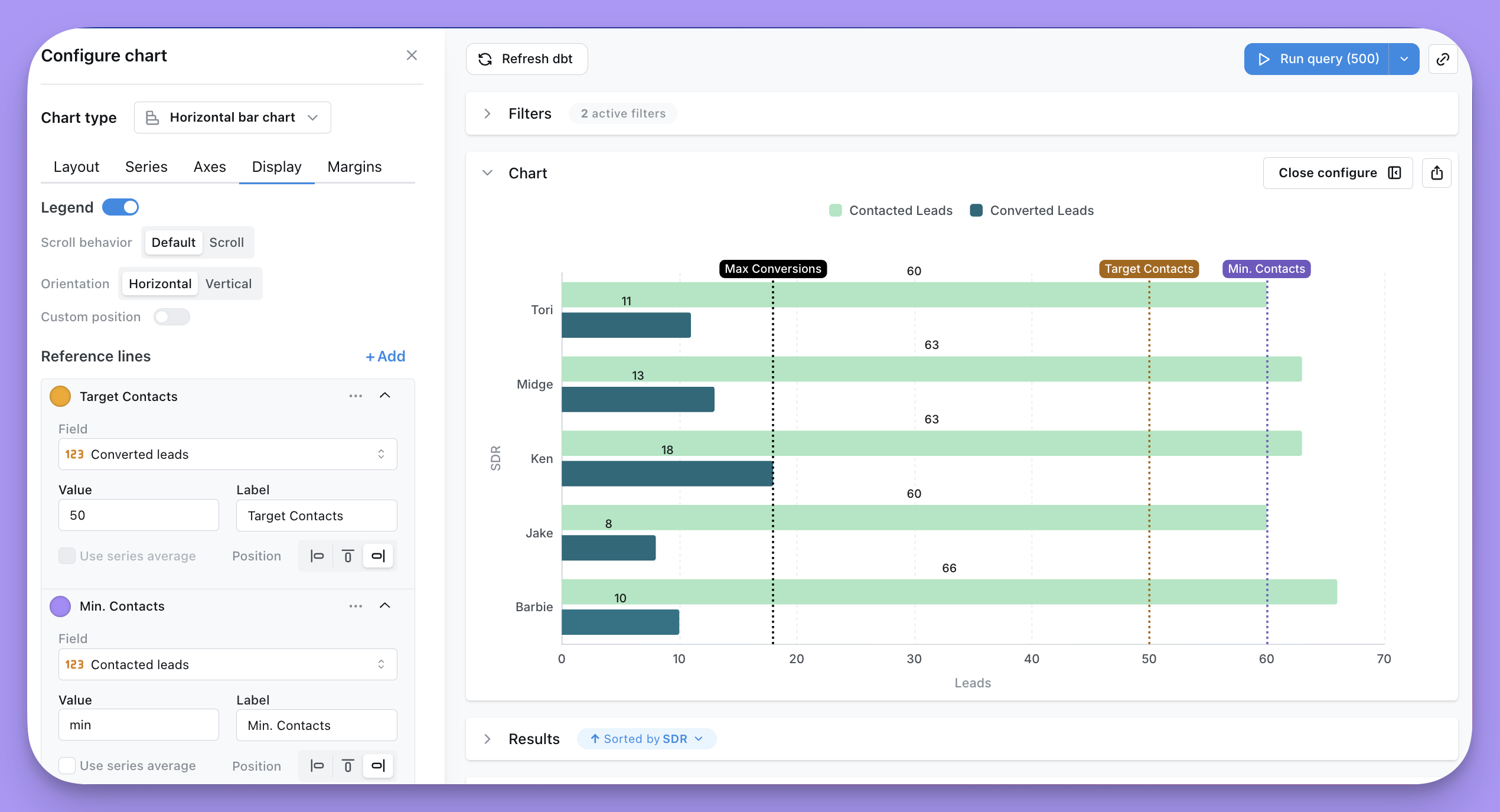Open Target Contacts orange color swatch
The image size is (1500, 812).
(x=60, y=396)
